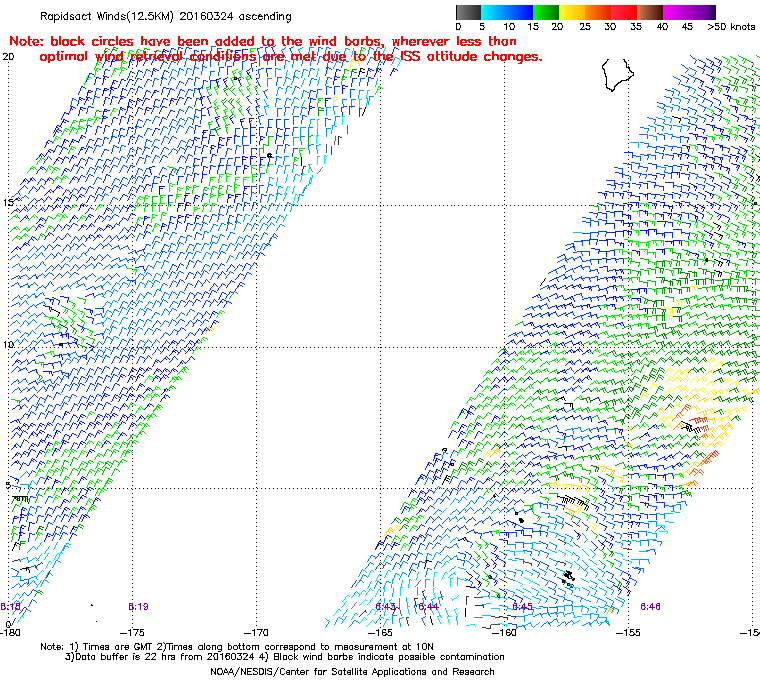Click the purple time marker '8:18'
Image resolution: width=760 pixels, height=688 pixels.
pos(10,607)
